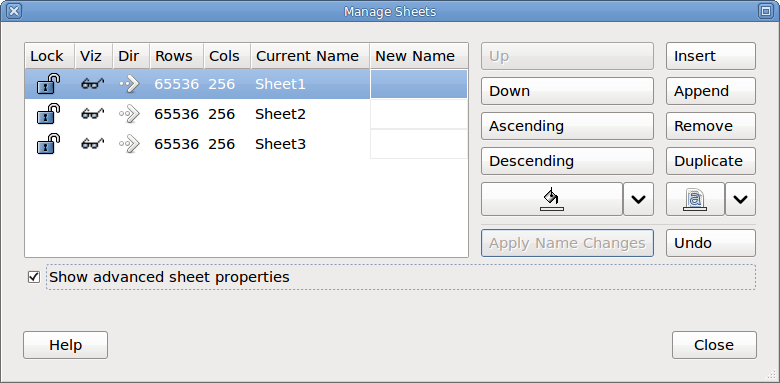Select the Sheet3 row name

[280, 144]
